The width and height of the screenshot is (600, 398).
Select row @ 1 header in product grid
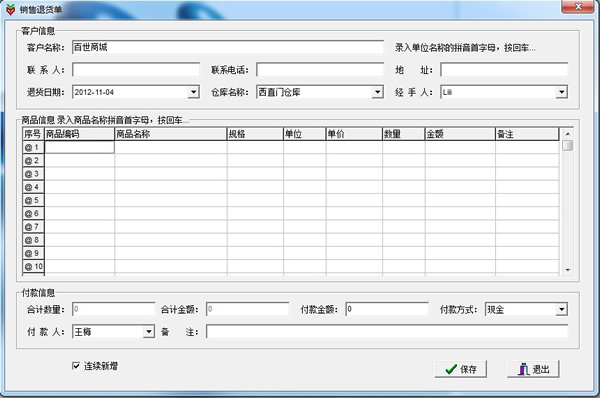[33, 147]
